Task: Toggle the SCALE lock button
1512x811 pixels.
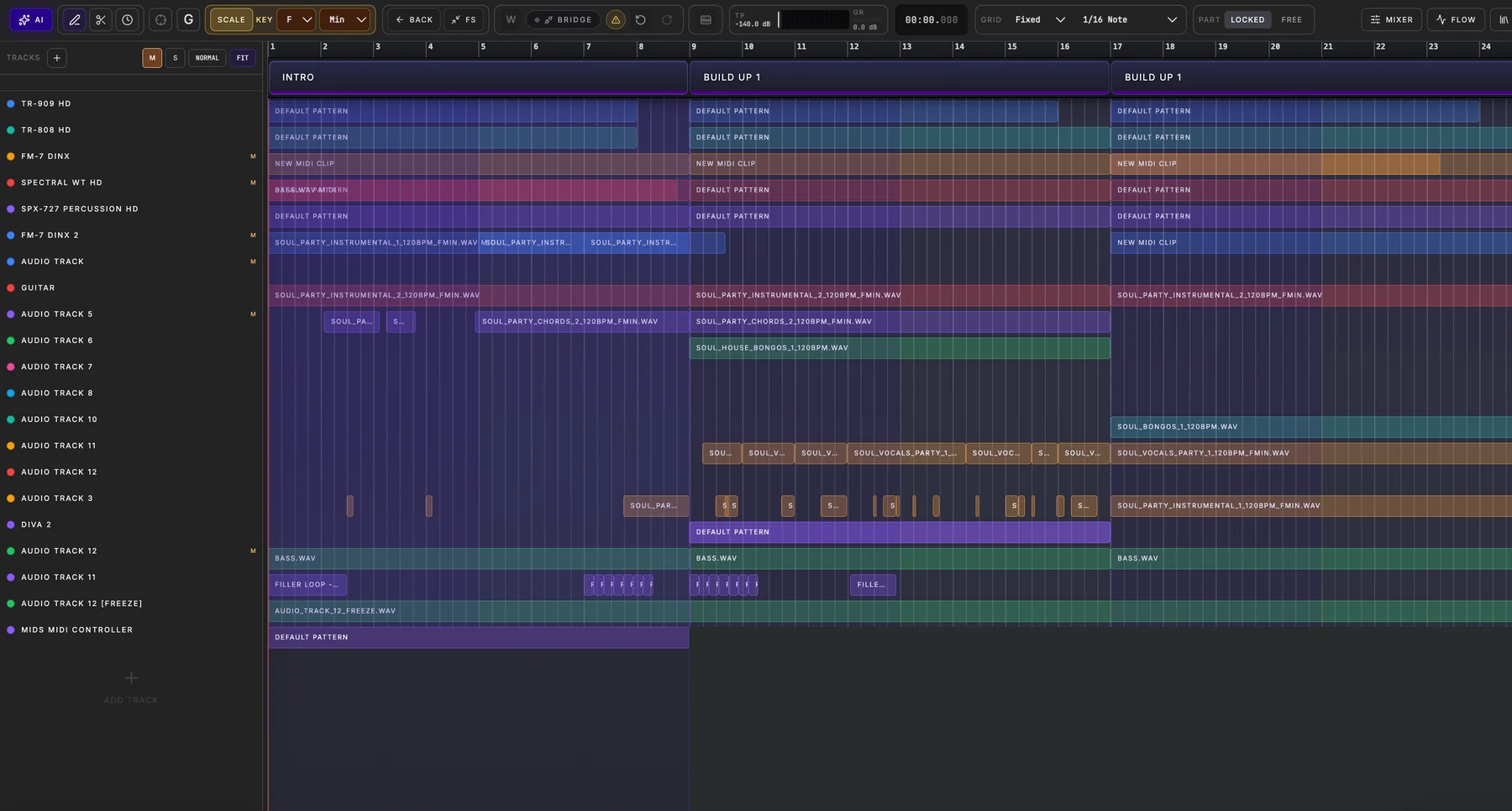Action: [x=231, y=19]
